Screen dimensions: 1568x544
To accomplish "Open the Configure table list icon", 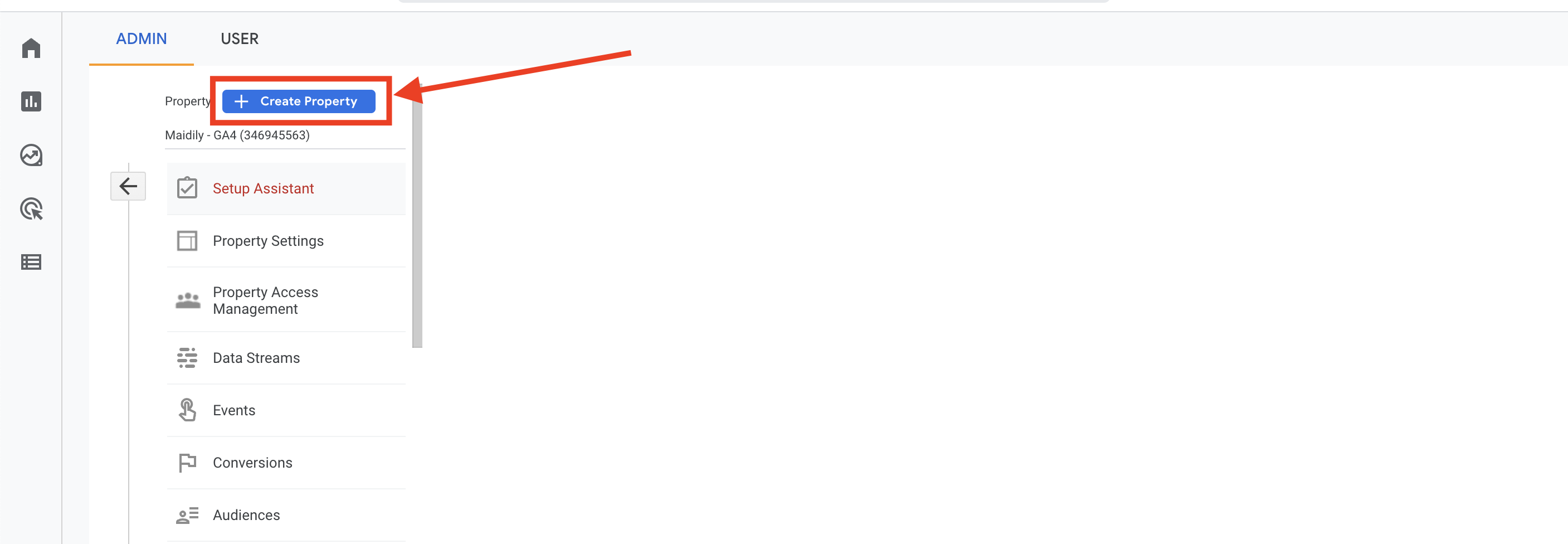I will click(x=31, y=262).
